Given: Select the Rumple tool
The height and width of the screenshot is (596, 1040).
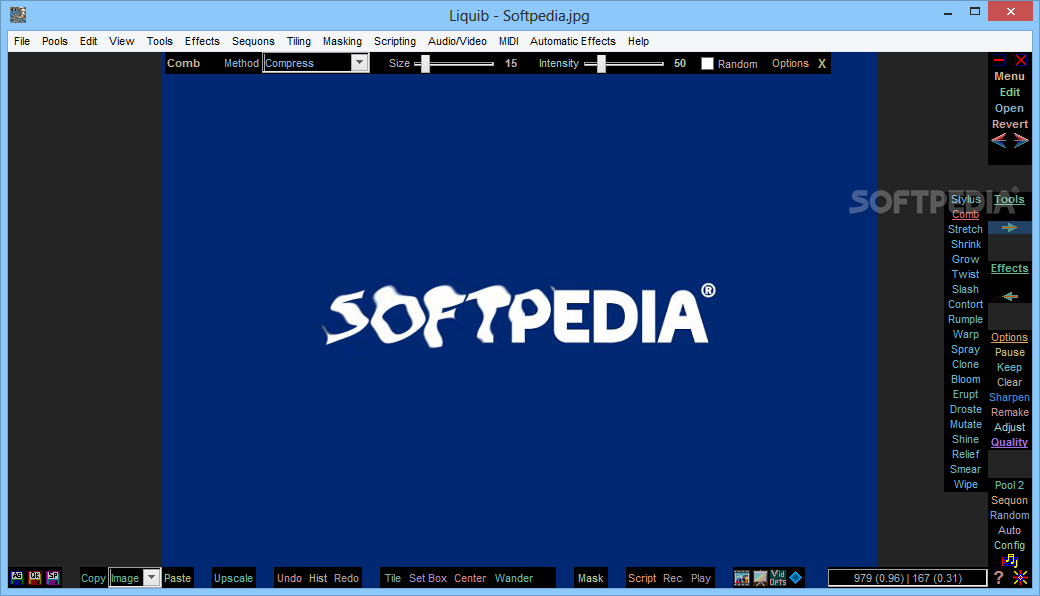Looking at the screenshot, I should 965,320.
